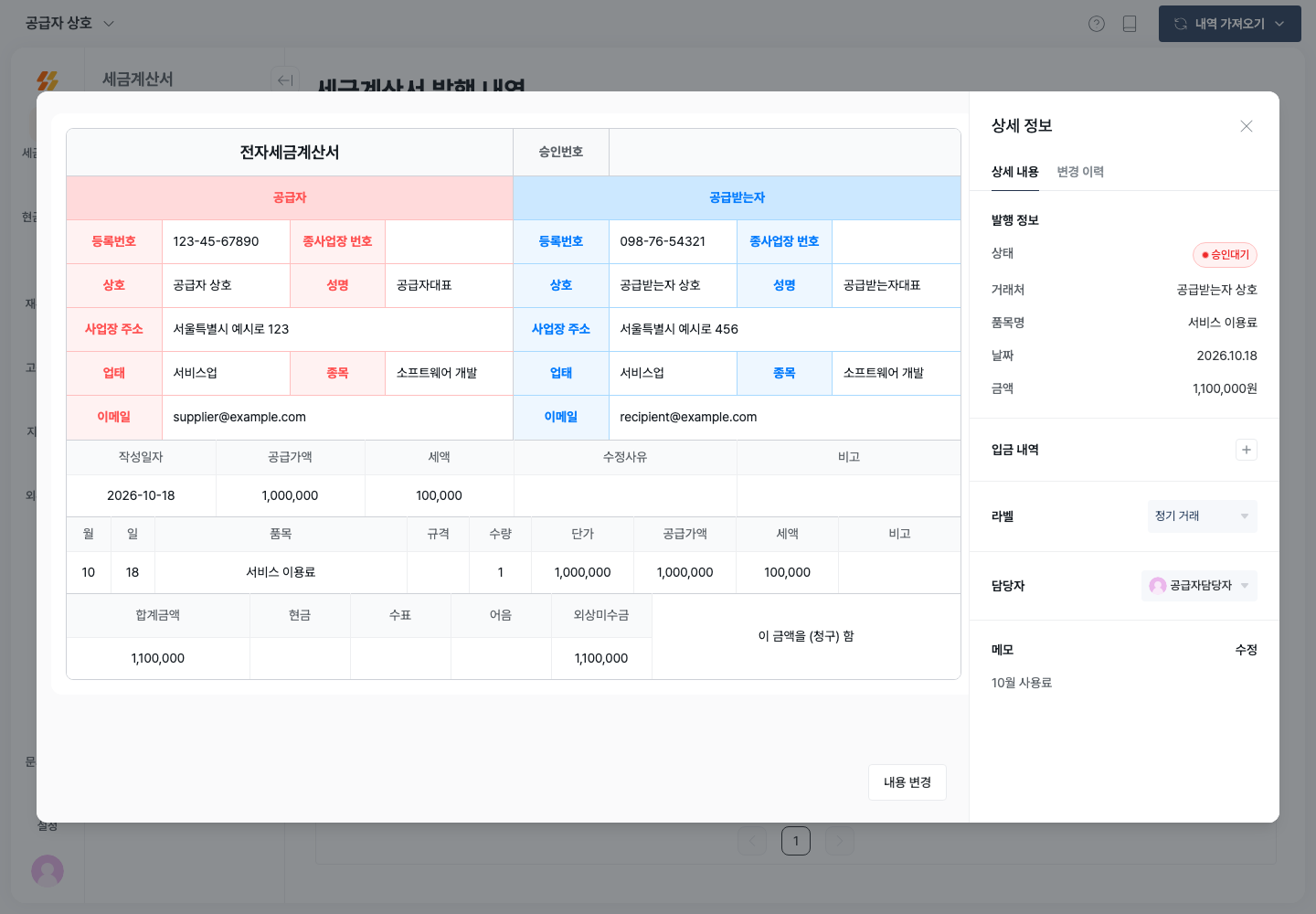Click 공급자대표 name cell
The image size is (1316, 914).
coord(449,285)
